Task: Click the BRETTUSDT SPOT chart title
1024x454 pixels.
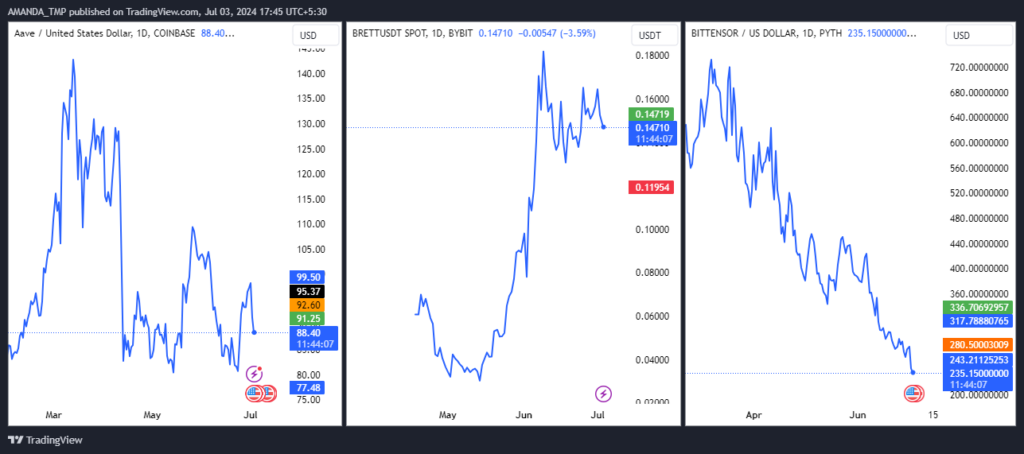Action: coord(413,33)
